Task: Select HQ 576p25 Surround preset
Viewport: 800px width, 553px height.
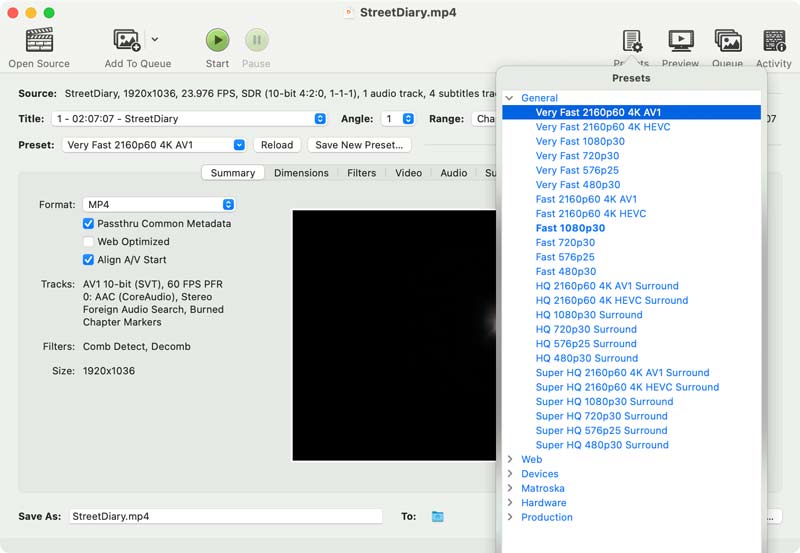Action: click(631, 344)
